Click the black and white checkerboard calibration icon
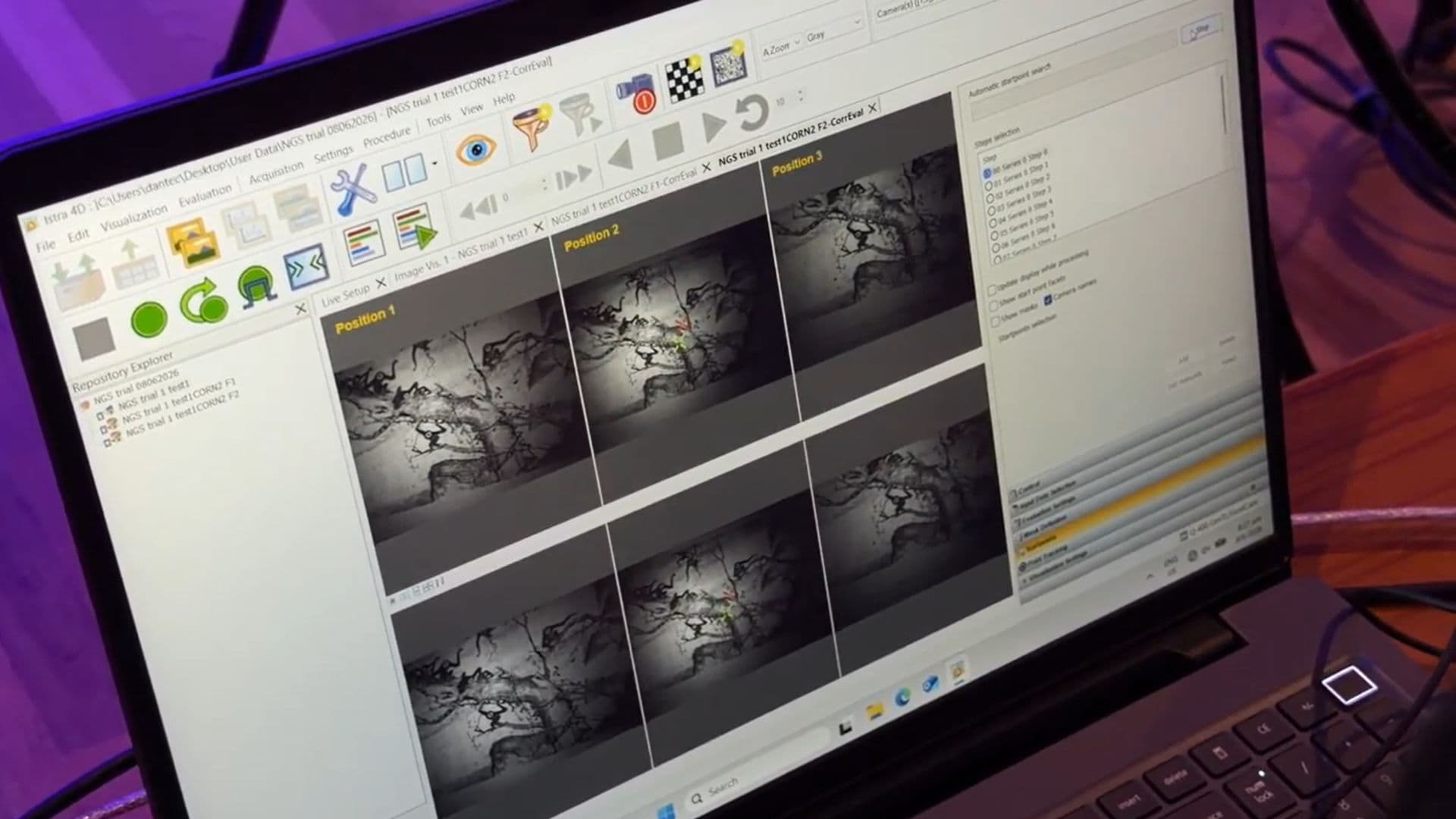Screen dimensions: 1456x819 (684, 78)
